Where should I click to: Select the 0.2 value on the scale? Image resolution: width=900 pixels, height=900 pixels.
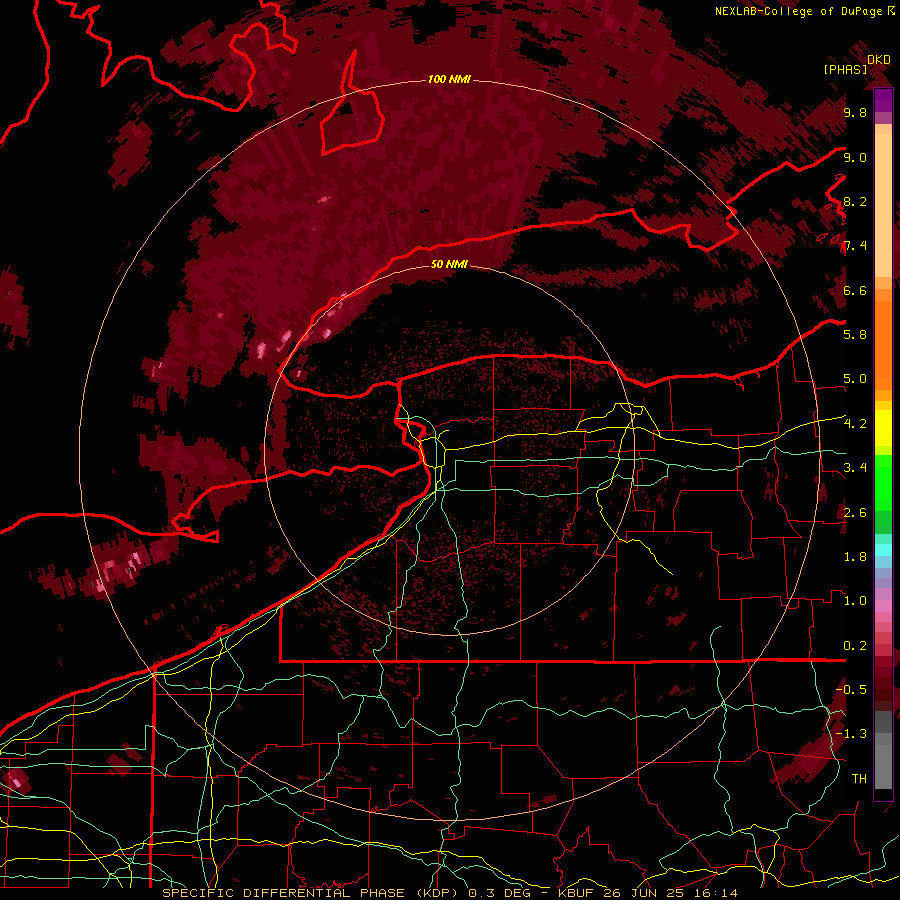(x=855, y=646)
